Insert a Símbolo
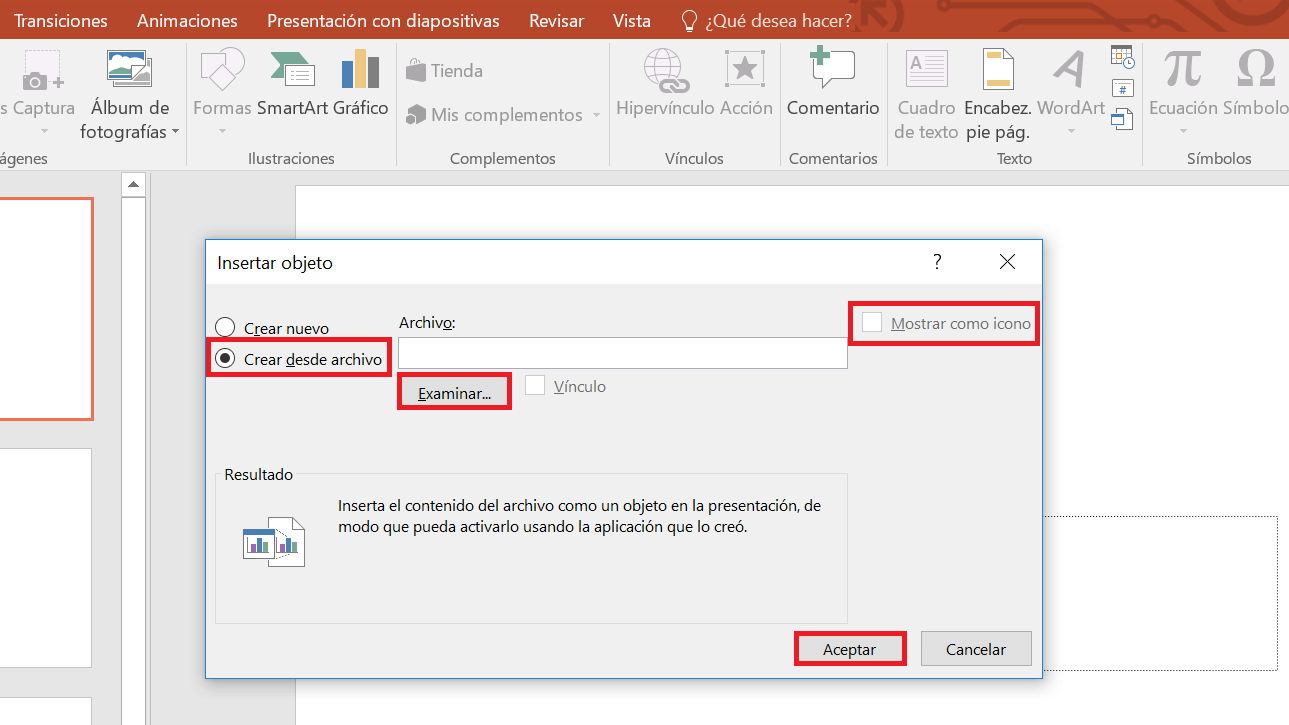 click(x=1255, y=85)
